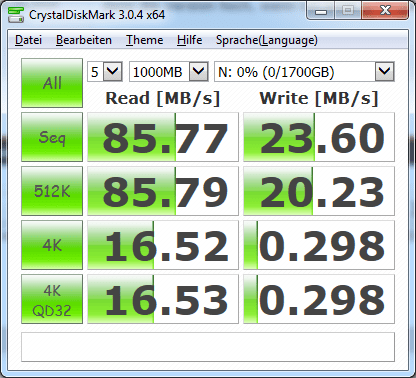Screen dimensions: 416x378
Task: Click the Seq read result 85.77
Action: [163, 137]
